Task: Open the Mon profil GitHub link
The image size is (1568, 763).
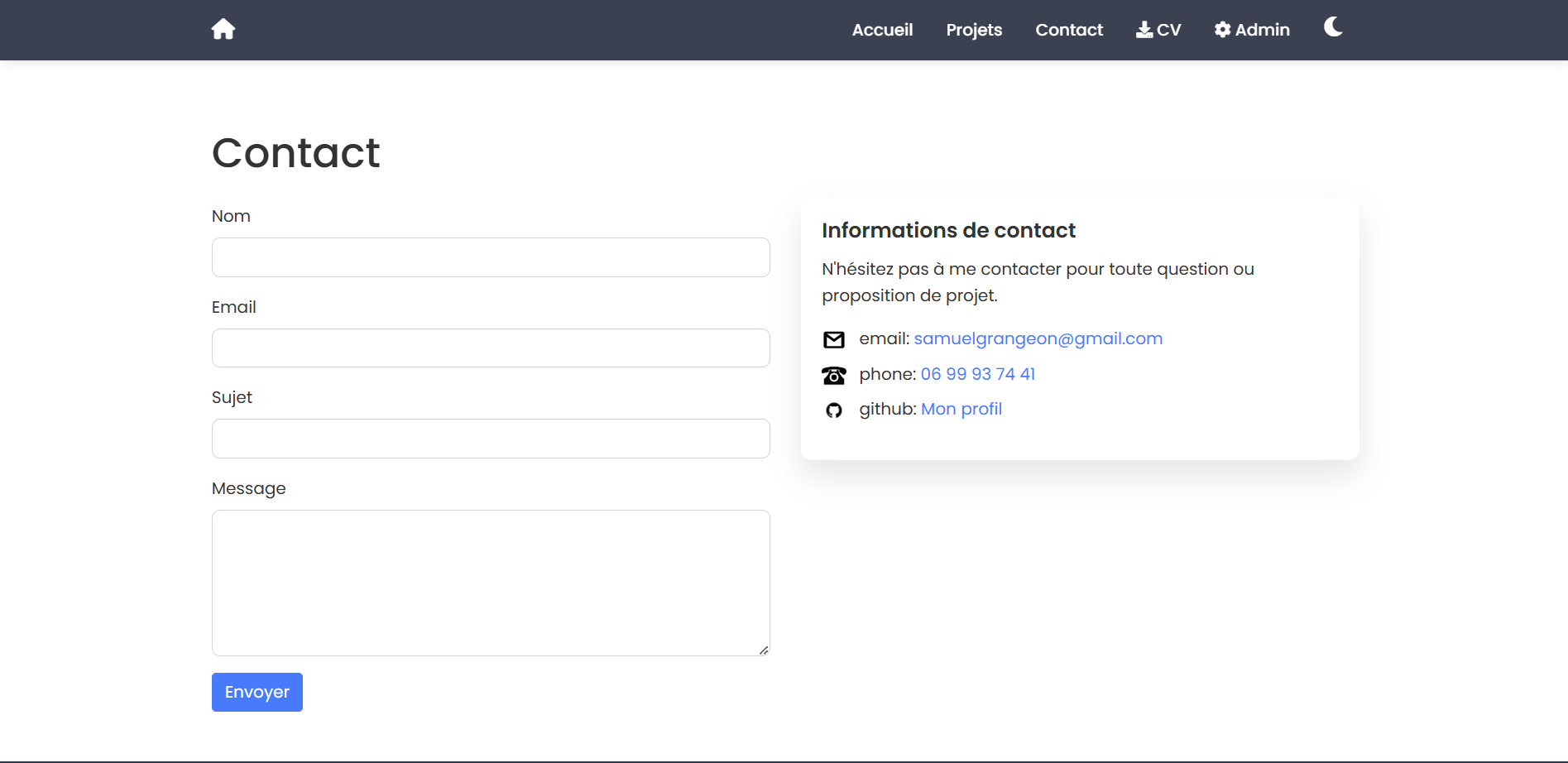Action: click(x=961, y=409)
